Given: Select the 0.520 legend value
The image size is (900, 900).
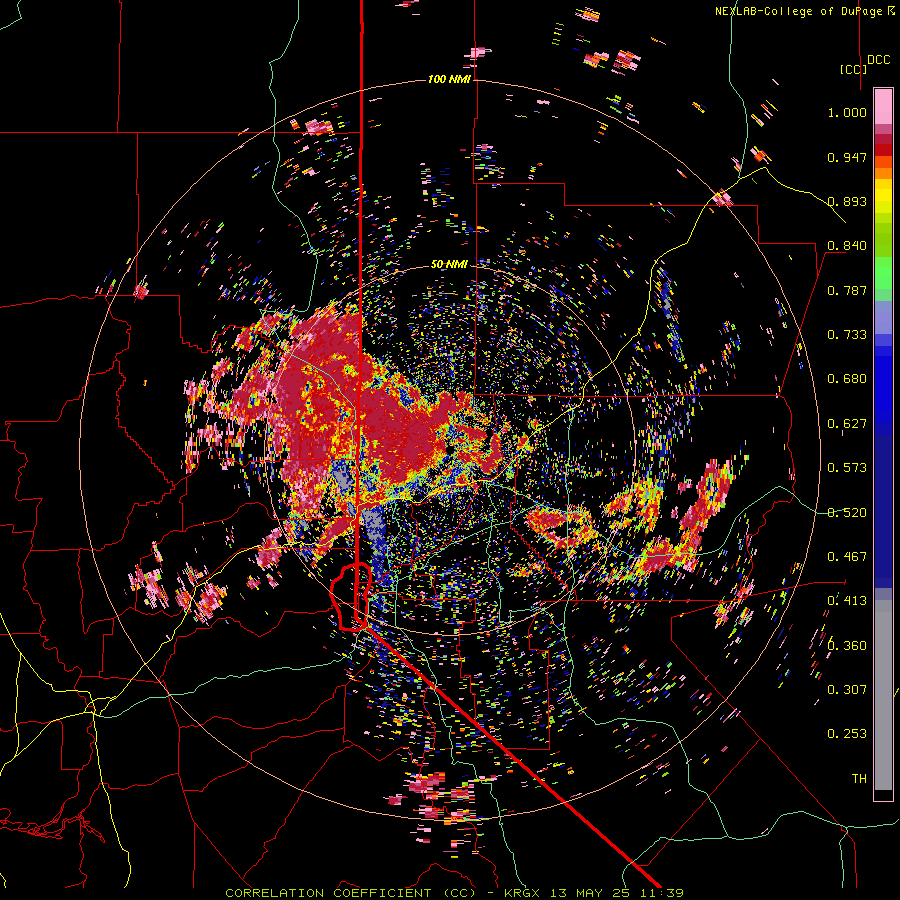Looking at the screenshot, I should pyautogui.click(x=847, y=512).
